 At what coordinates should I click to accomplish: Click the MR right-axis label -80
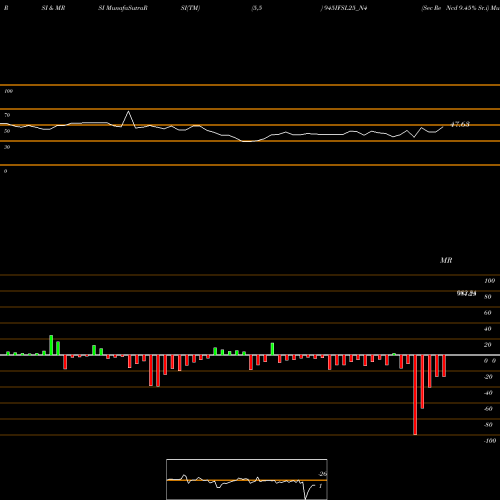tap(488, 425)
